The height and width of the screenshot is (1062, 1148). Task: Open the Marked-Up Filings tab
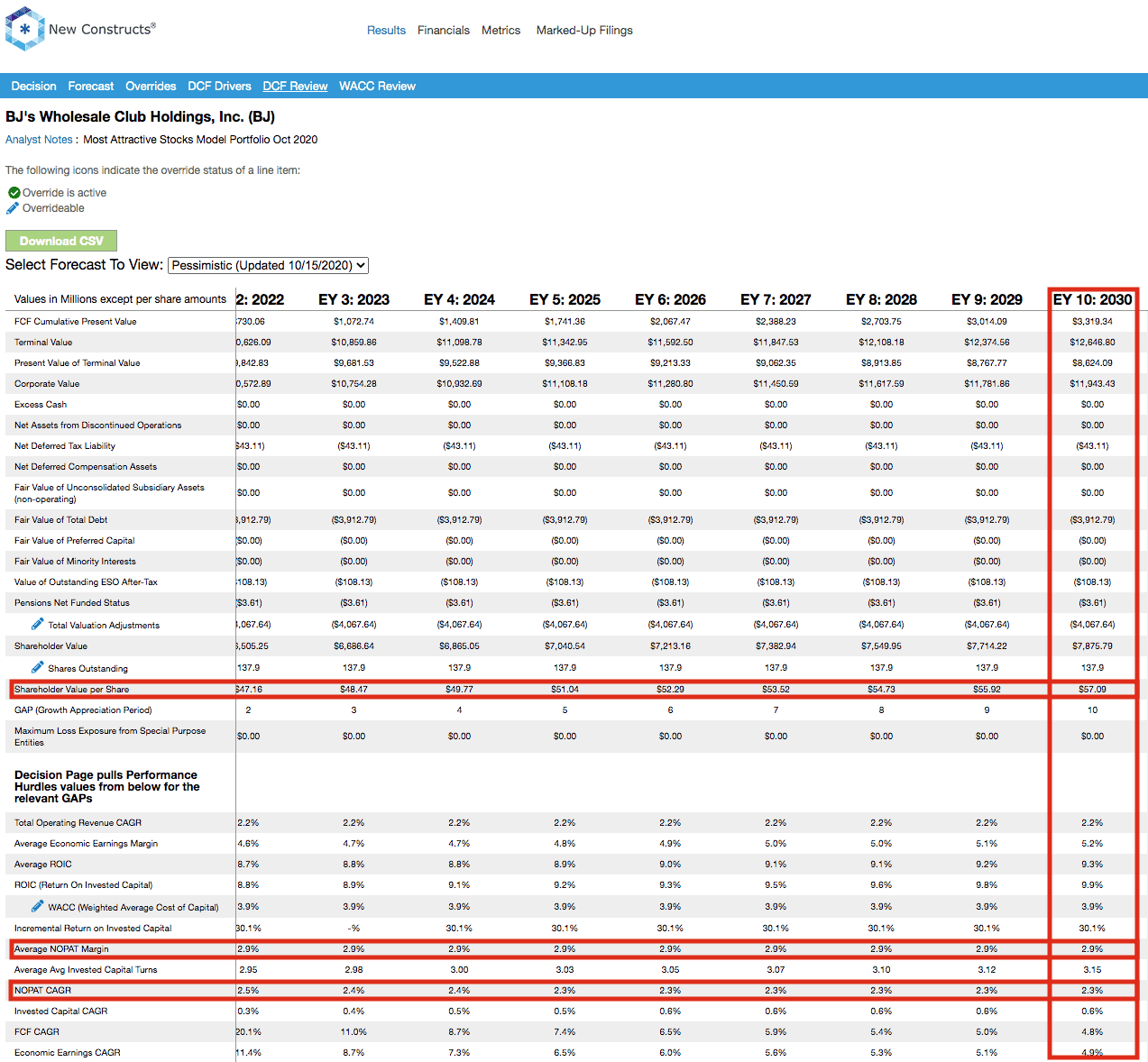coord(584,30)
